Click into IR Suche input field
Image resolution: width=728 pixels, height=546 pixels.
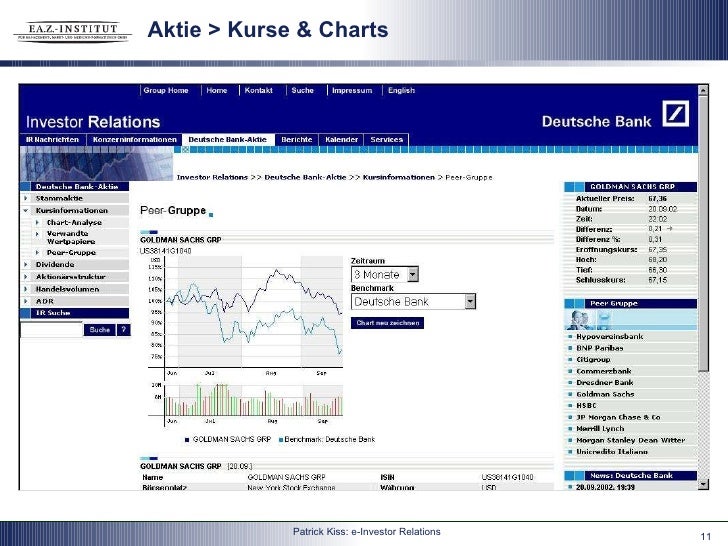pos(51,330)
